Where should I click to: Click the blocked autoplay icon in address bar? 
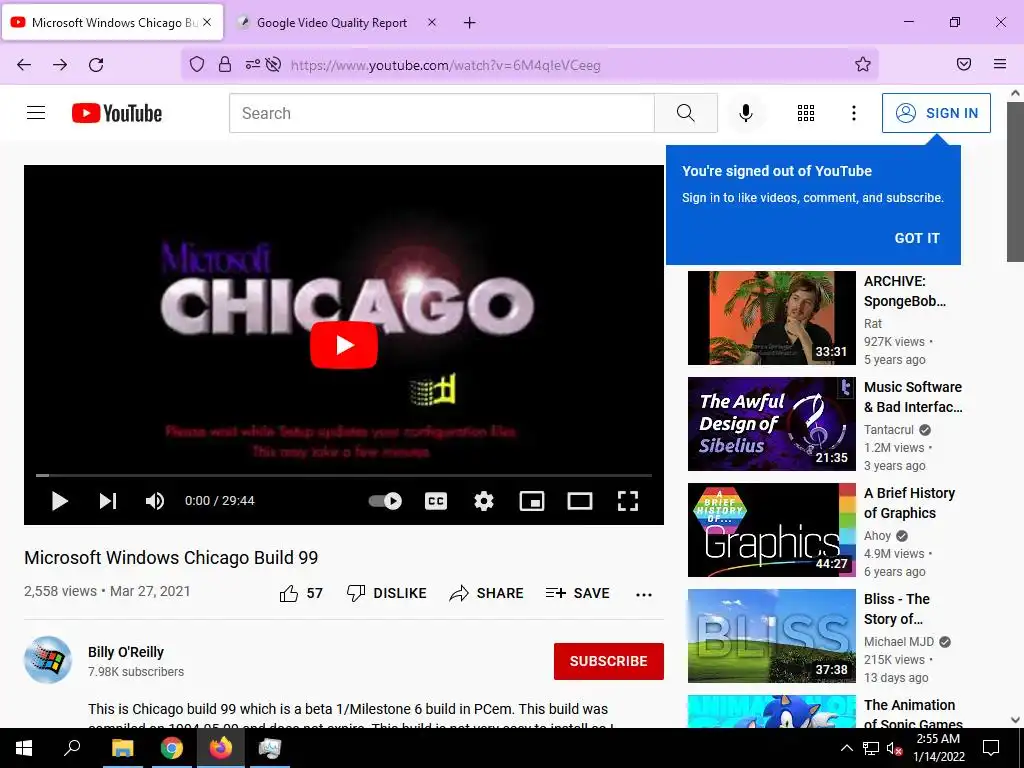tap(274, 64)
